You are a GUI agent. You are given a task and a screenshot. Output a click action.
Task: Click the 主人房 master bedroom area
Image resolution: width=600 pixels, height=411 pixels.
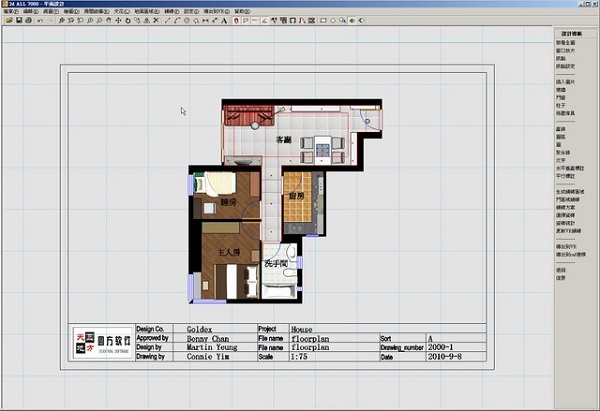(x=230, y=253)
